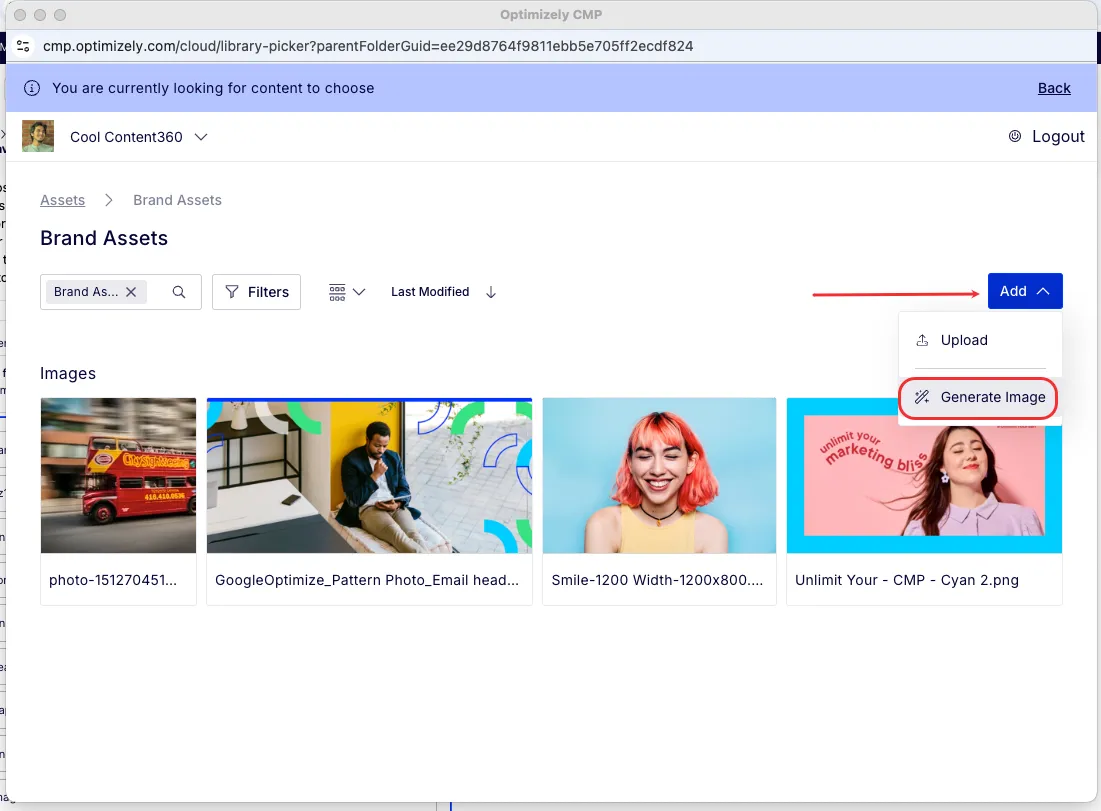The image size is (1101, 811).
Task: Click the Back link in banner
Action: coord(1054,88)
